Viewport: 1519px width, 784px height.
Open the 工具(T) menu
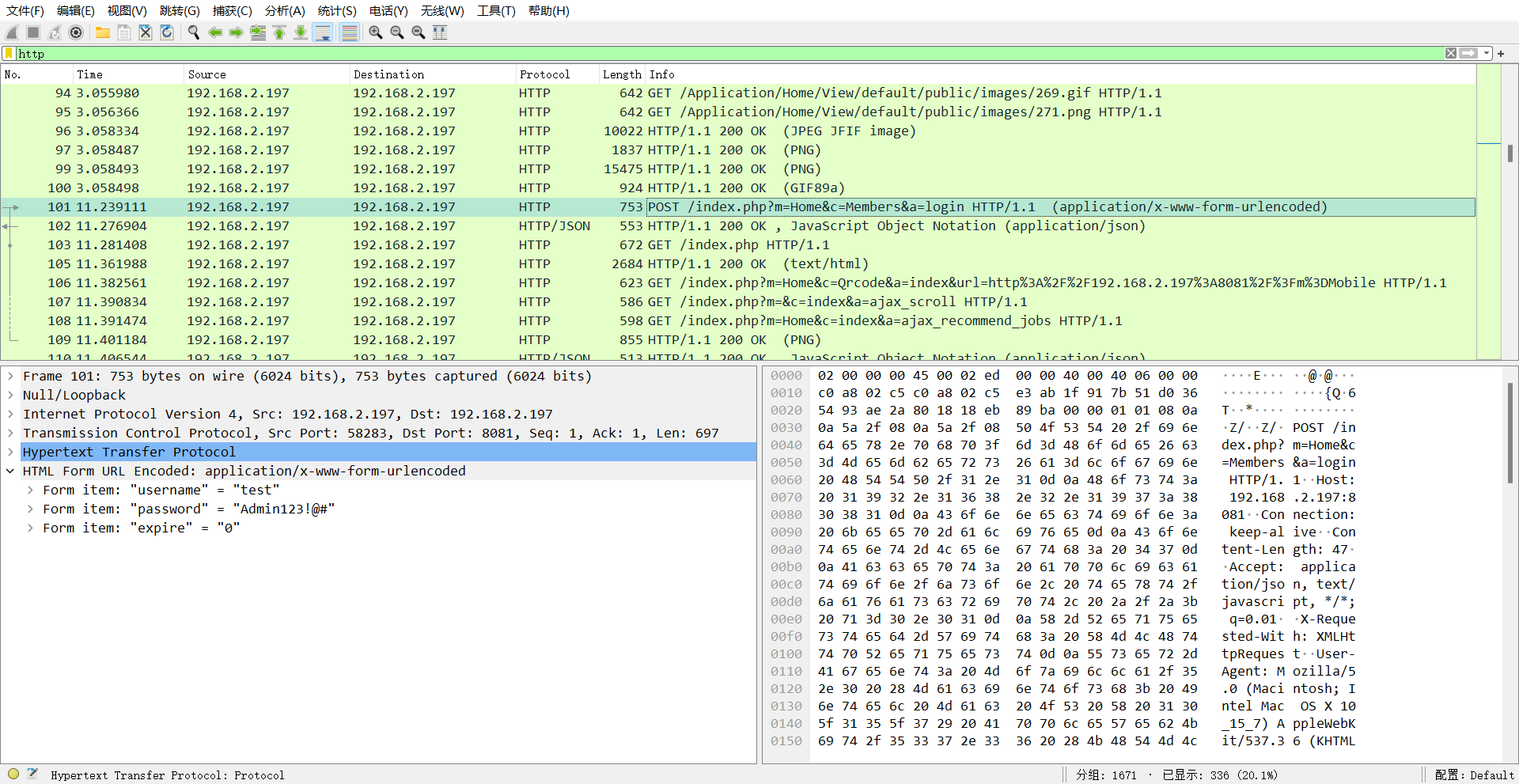pos(496,10)
